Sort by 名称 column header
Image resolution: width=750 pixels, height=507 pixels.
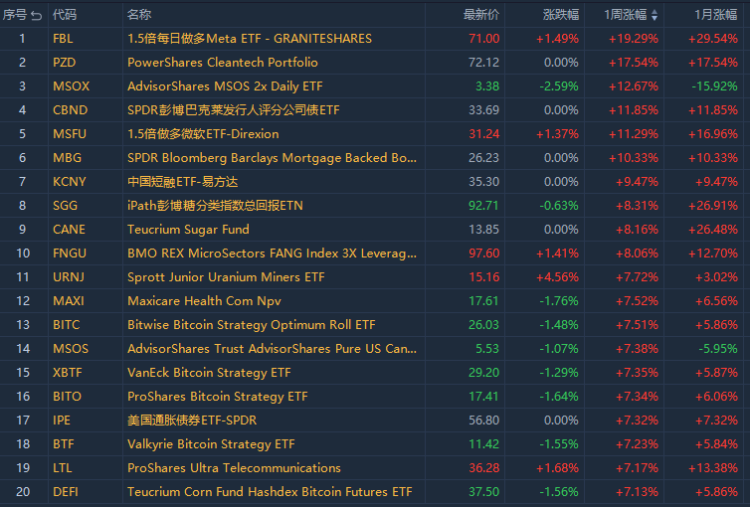click(139, 15)
